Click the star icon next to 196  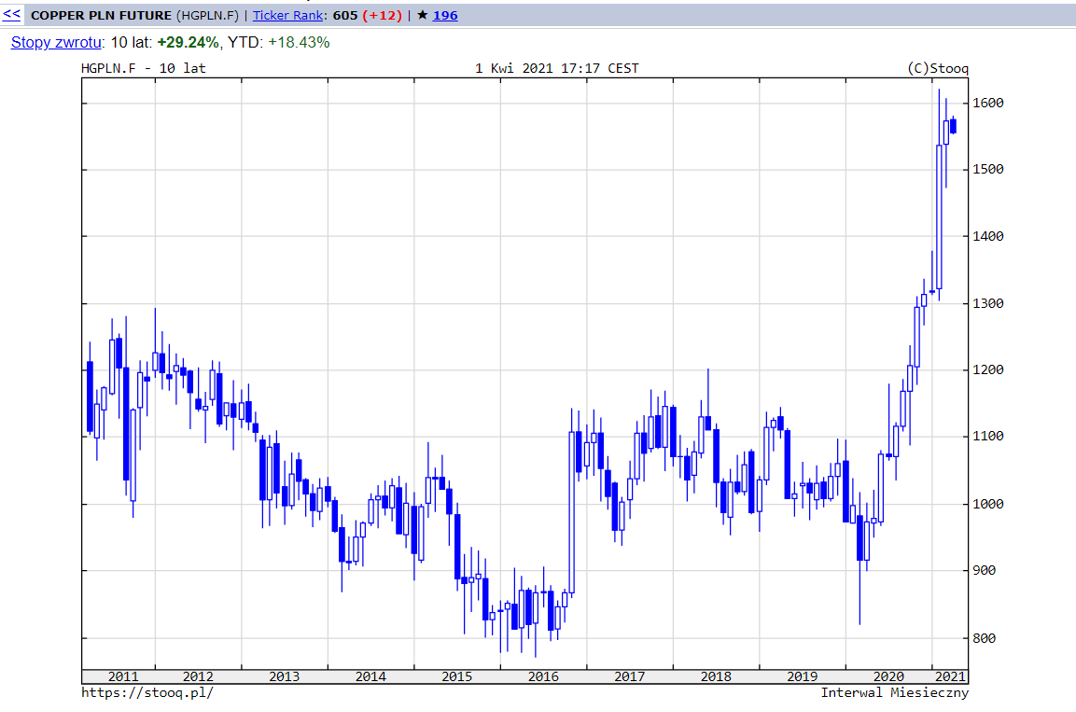422,14
